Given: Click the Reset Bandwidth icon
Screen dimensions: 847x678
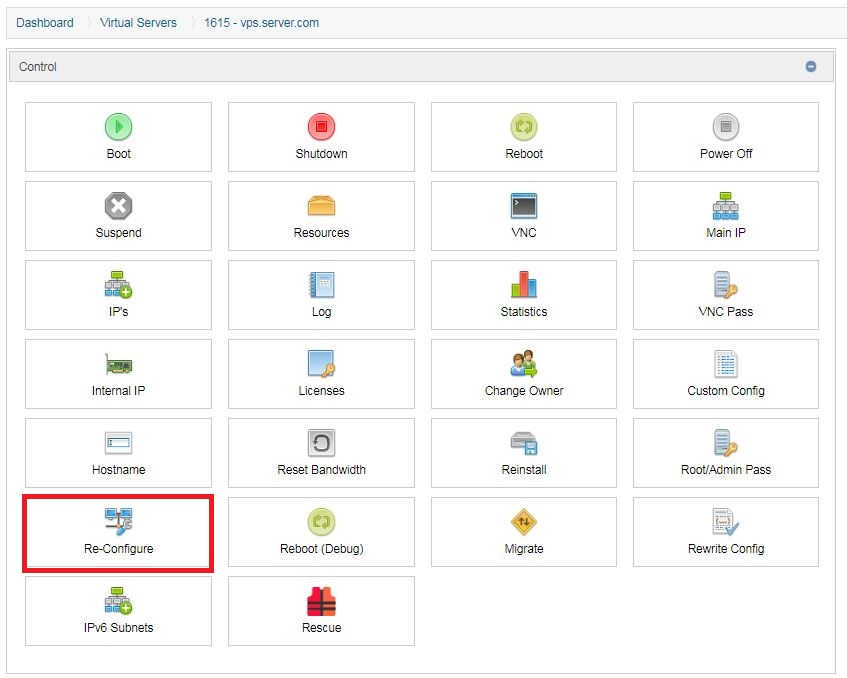Looking at the screenshot, I should click(x=321, y=443).
